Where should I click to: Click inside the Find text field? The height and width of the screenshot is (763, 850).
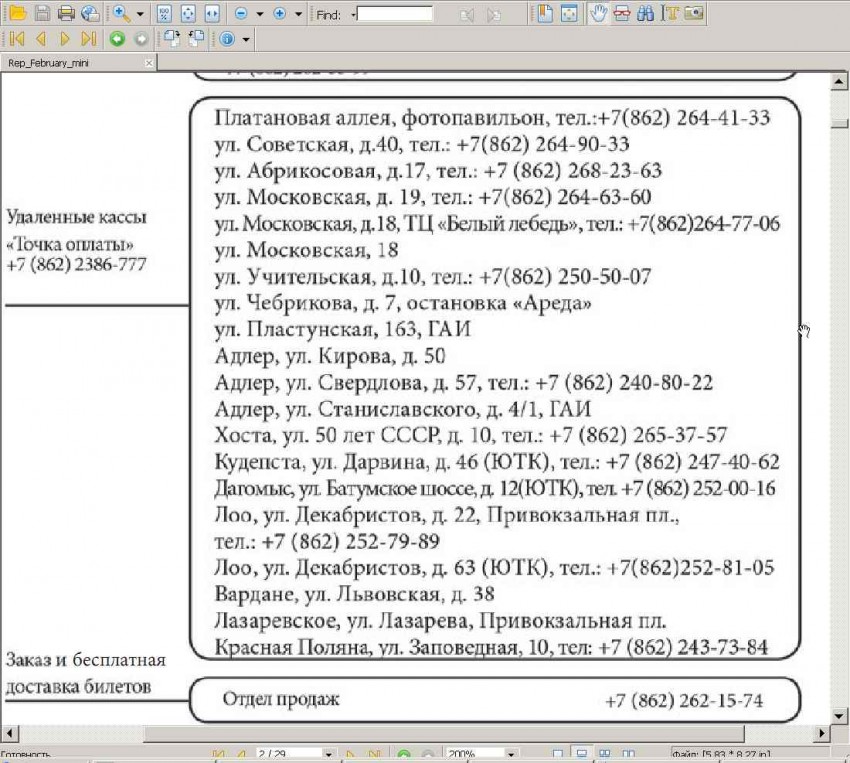tap(395, 14)
